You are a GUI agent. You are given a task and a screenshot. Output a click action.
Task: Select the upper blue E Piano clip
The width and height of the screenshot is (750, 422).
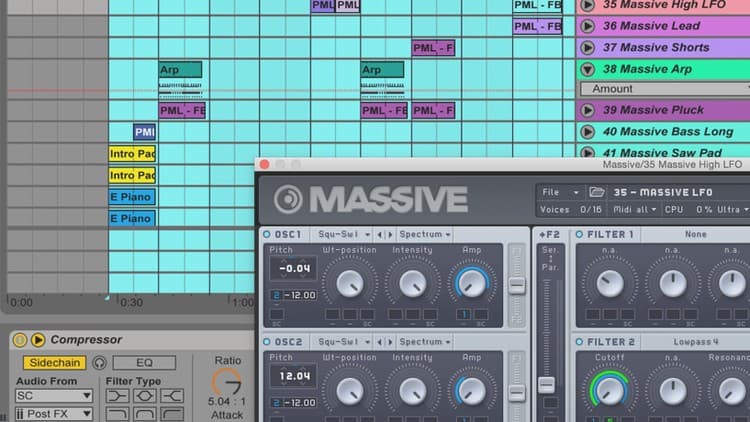tap(132, 197)
